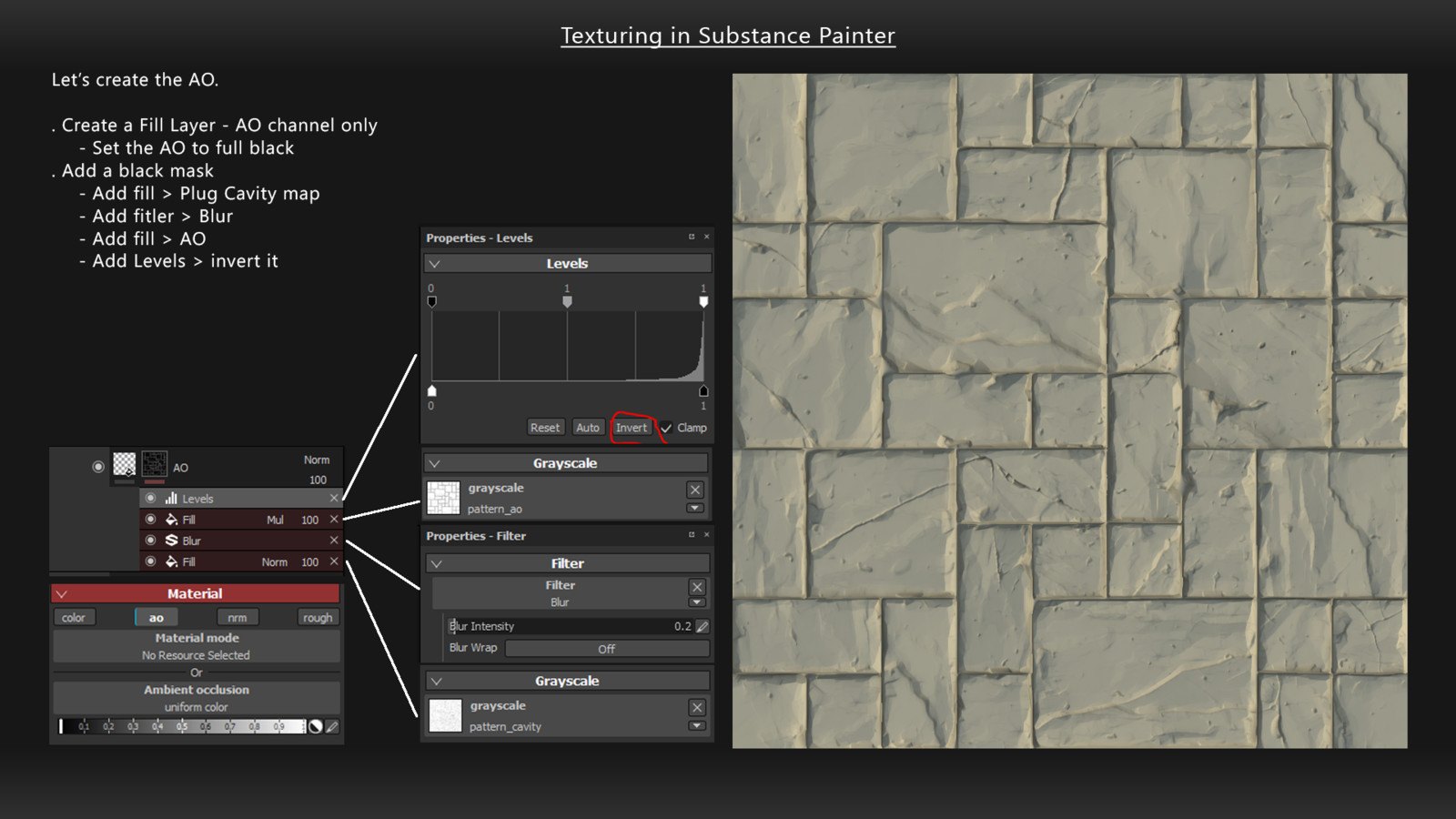The image size is (1456, 819).
Task: Click the AO layer opacity value 100
Action: coord(318,480)
